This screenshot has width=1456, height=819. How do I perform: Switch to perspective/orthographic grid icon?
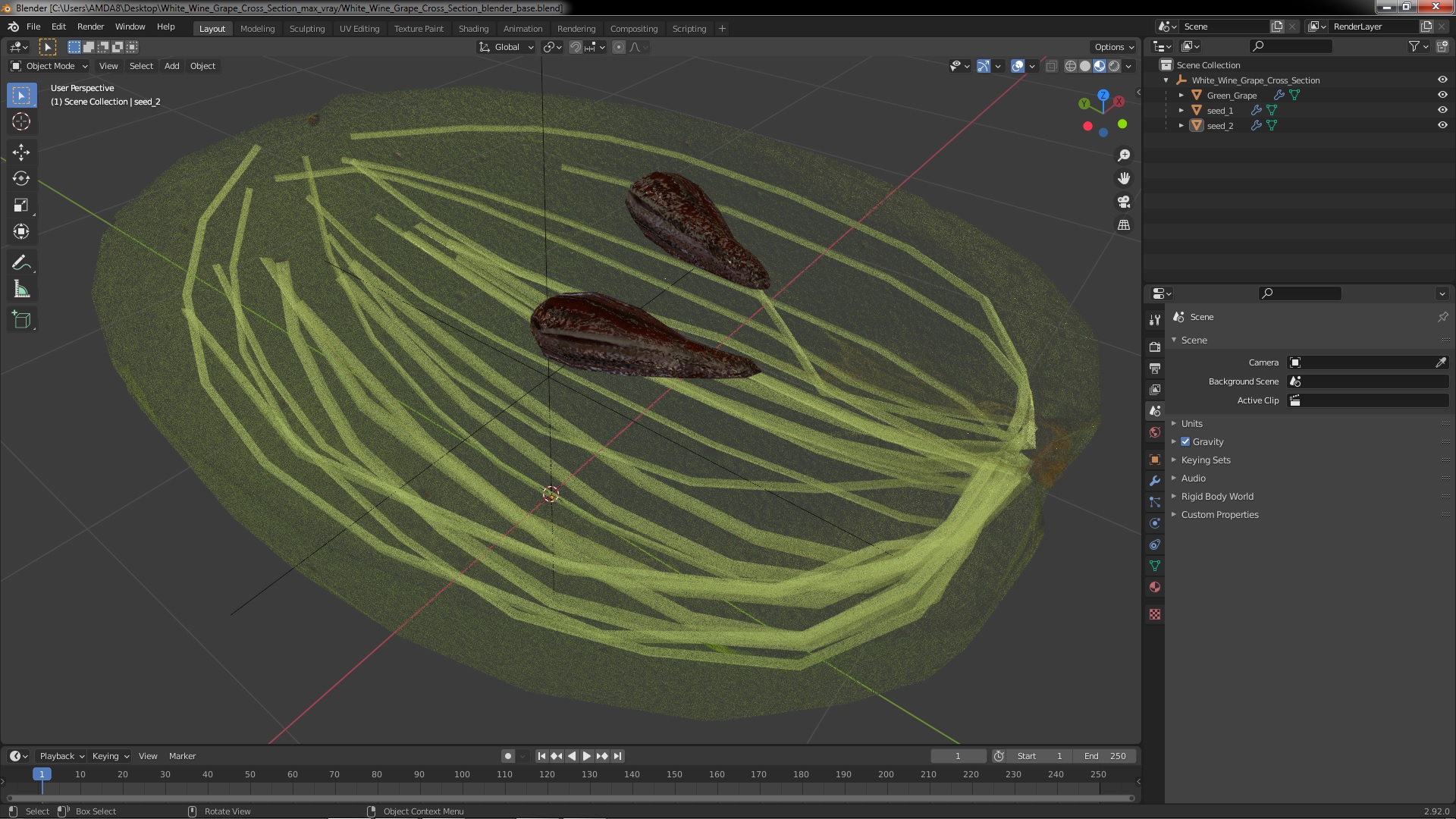[1124, 225]
